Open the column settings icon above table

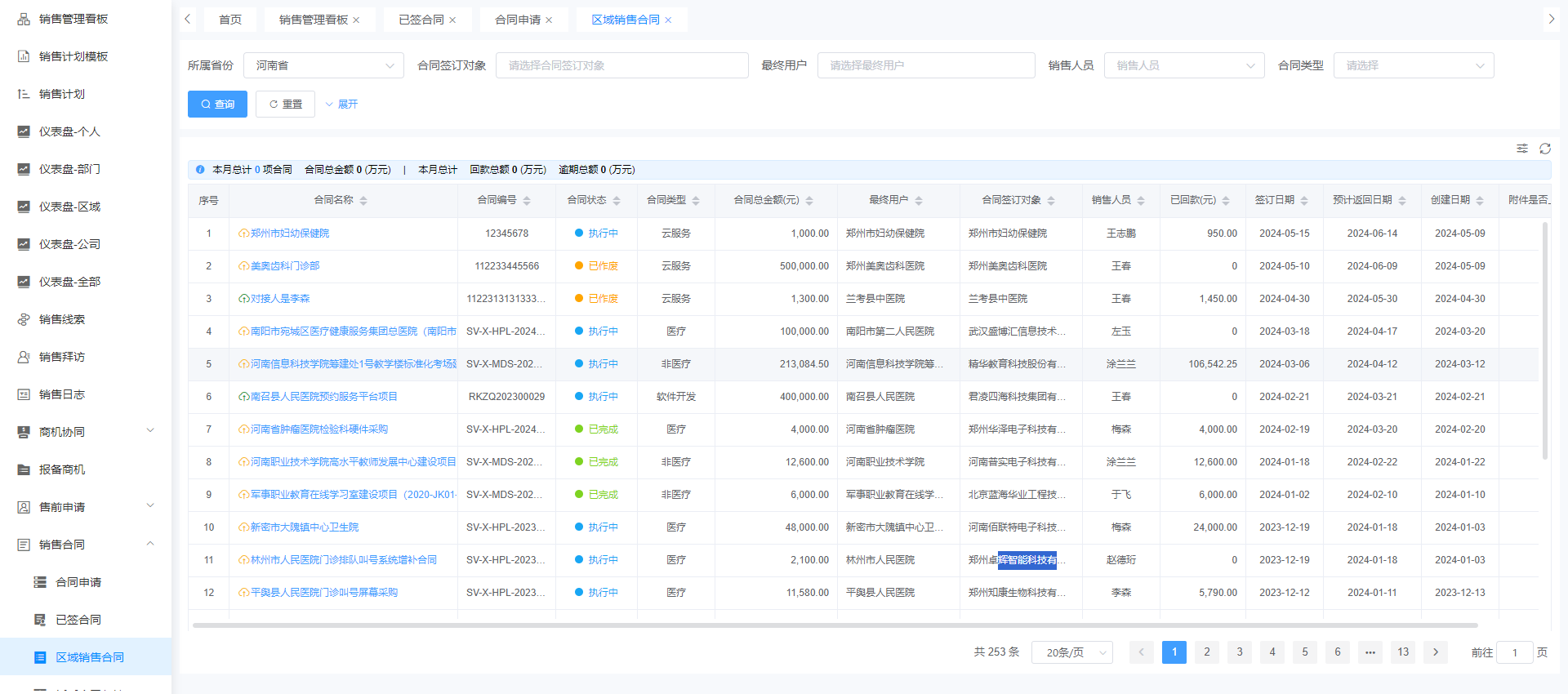click(x=1521, y=149)
